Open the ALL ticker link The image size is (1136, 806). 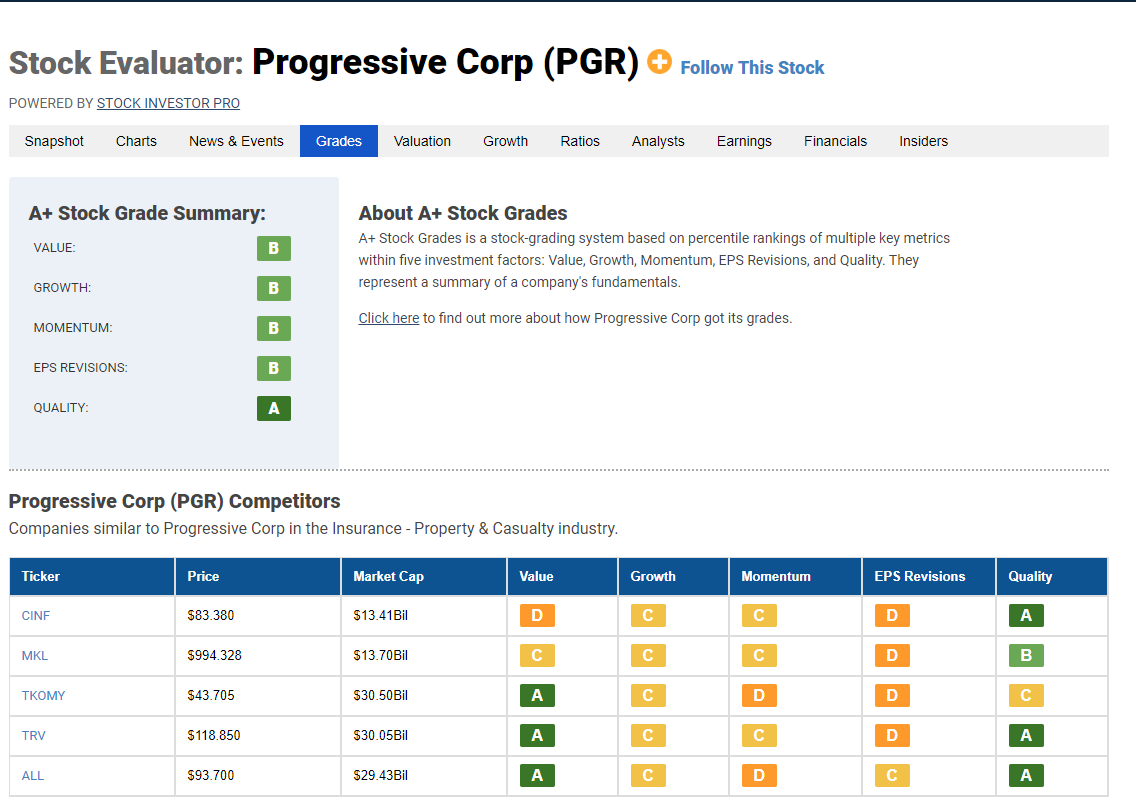tap(33, 776)
